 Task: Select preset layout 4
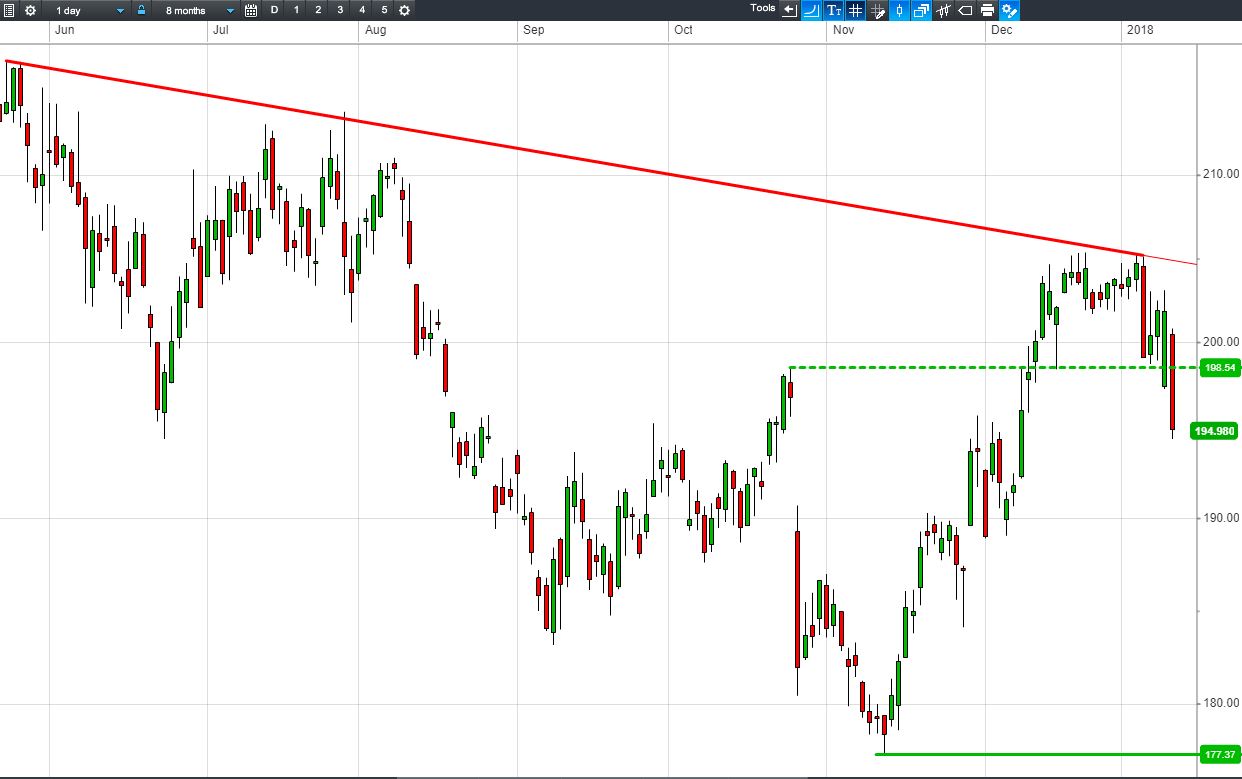pos(362,10)
